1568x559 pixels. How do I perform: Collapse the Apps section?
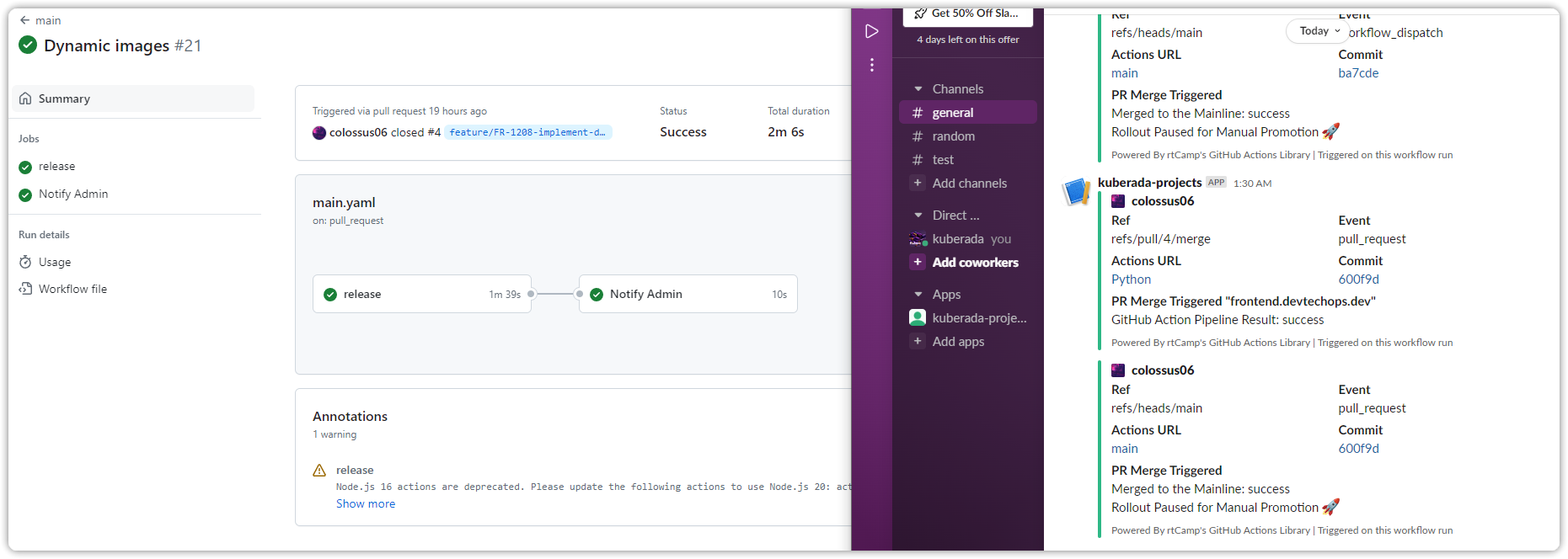[x=918, y=295]
